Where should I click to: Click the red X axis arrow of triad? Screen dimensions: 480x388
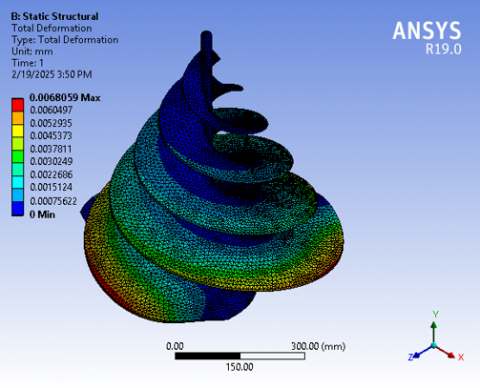[447, 352]
